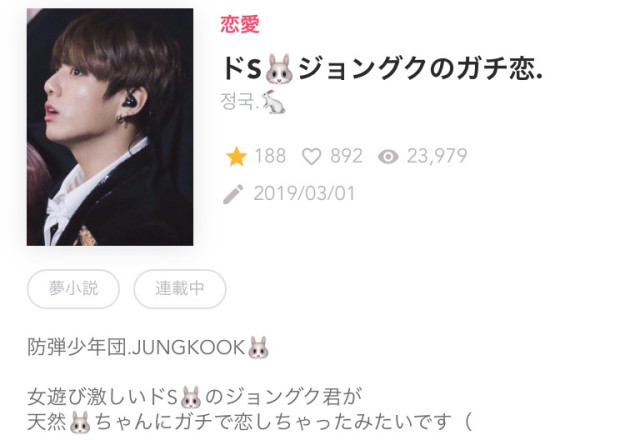Open the cover photo thumbnail

[110, 127]
